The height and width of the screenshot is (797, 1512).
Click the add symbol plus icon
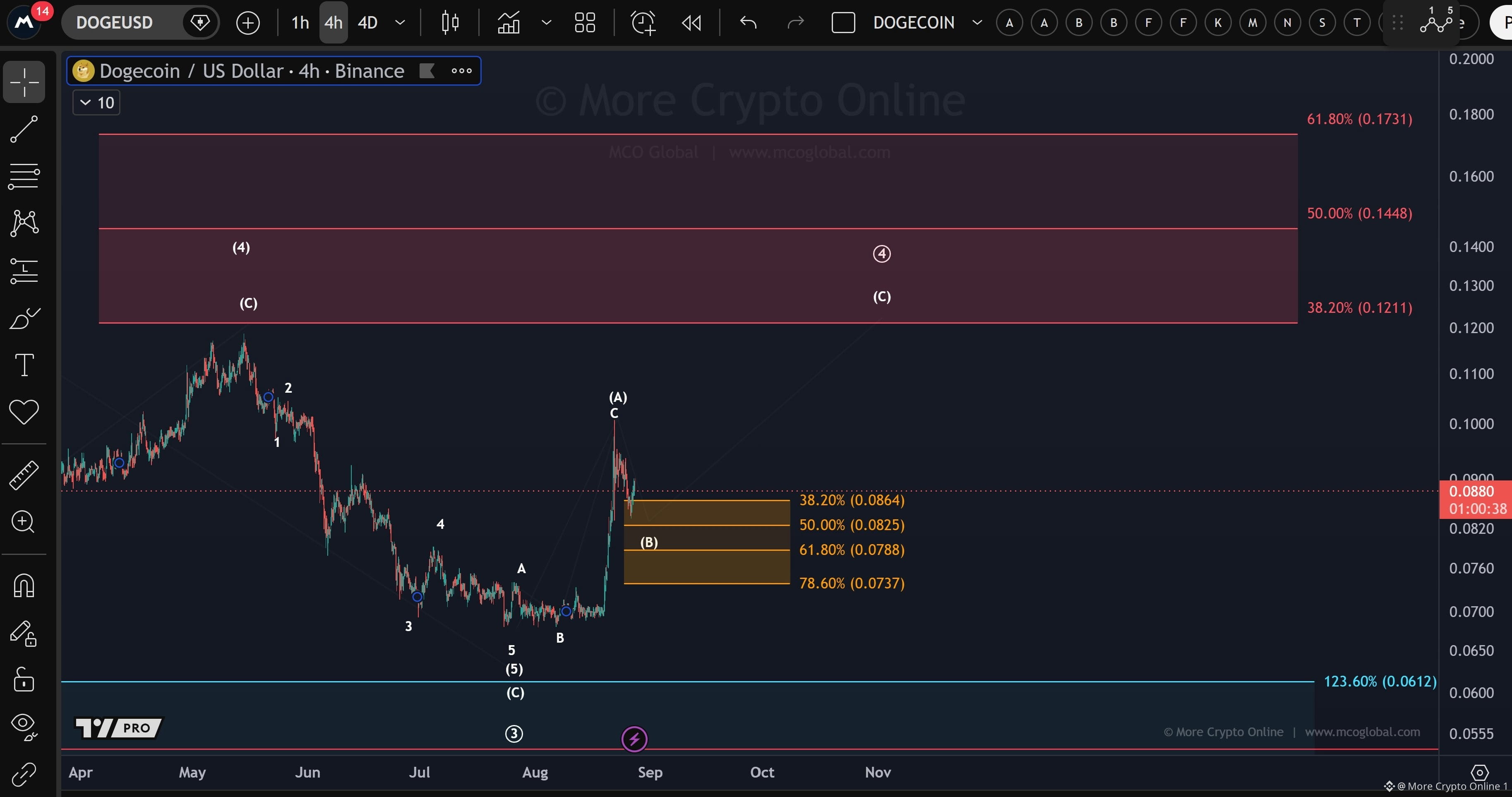point(248,23)
